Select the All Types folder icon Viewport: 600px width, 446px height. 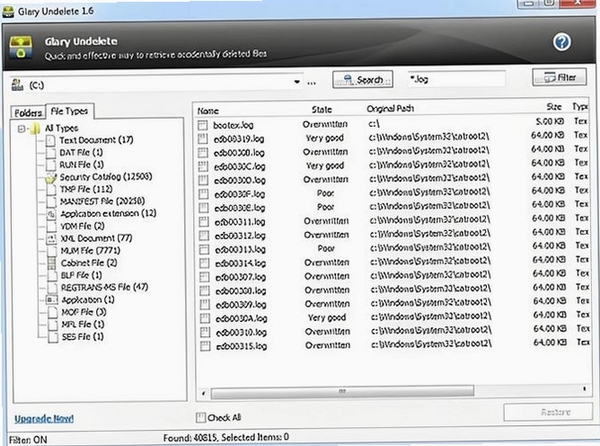35,128
